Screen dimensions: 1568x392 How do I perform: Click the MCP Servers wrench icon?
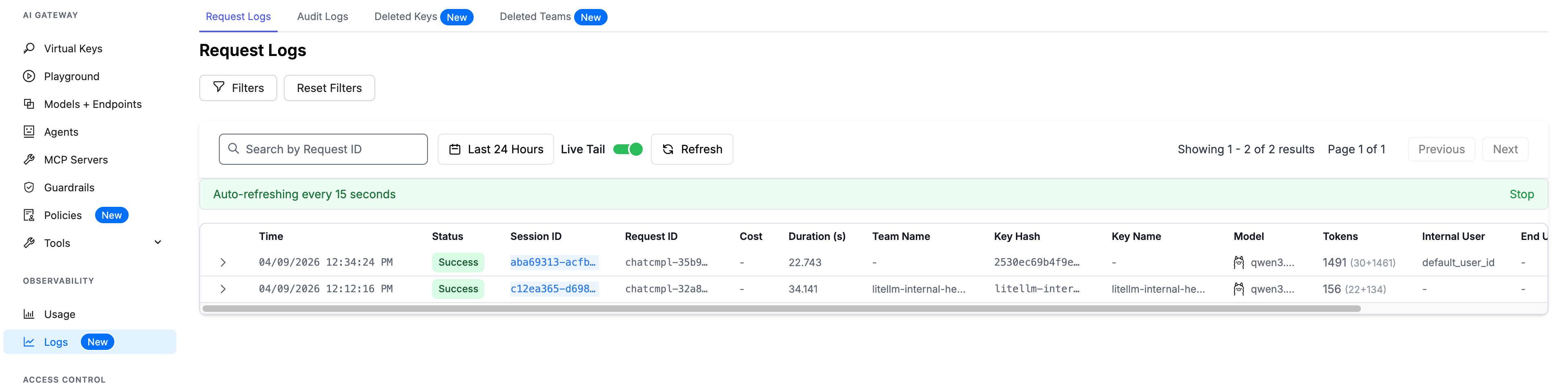point(29,160)
